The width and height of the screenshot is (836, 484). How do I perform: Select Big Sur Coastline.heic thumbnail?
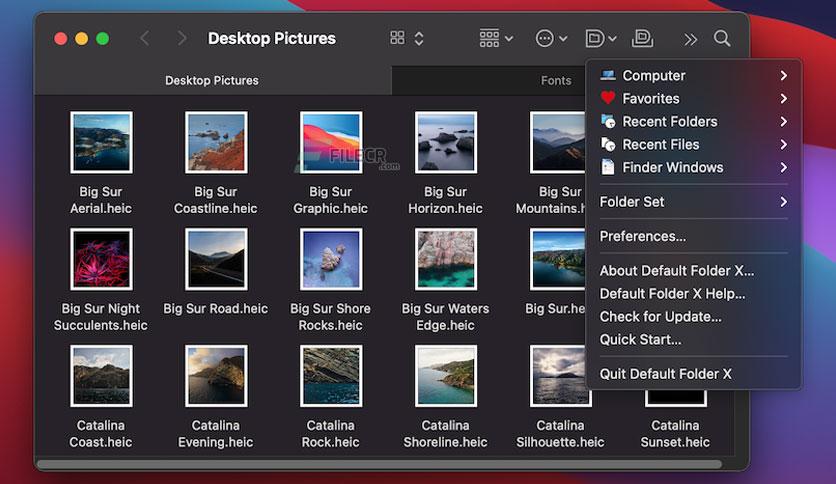[x=216, y=142]
